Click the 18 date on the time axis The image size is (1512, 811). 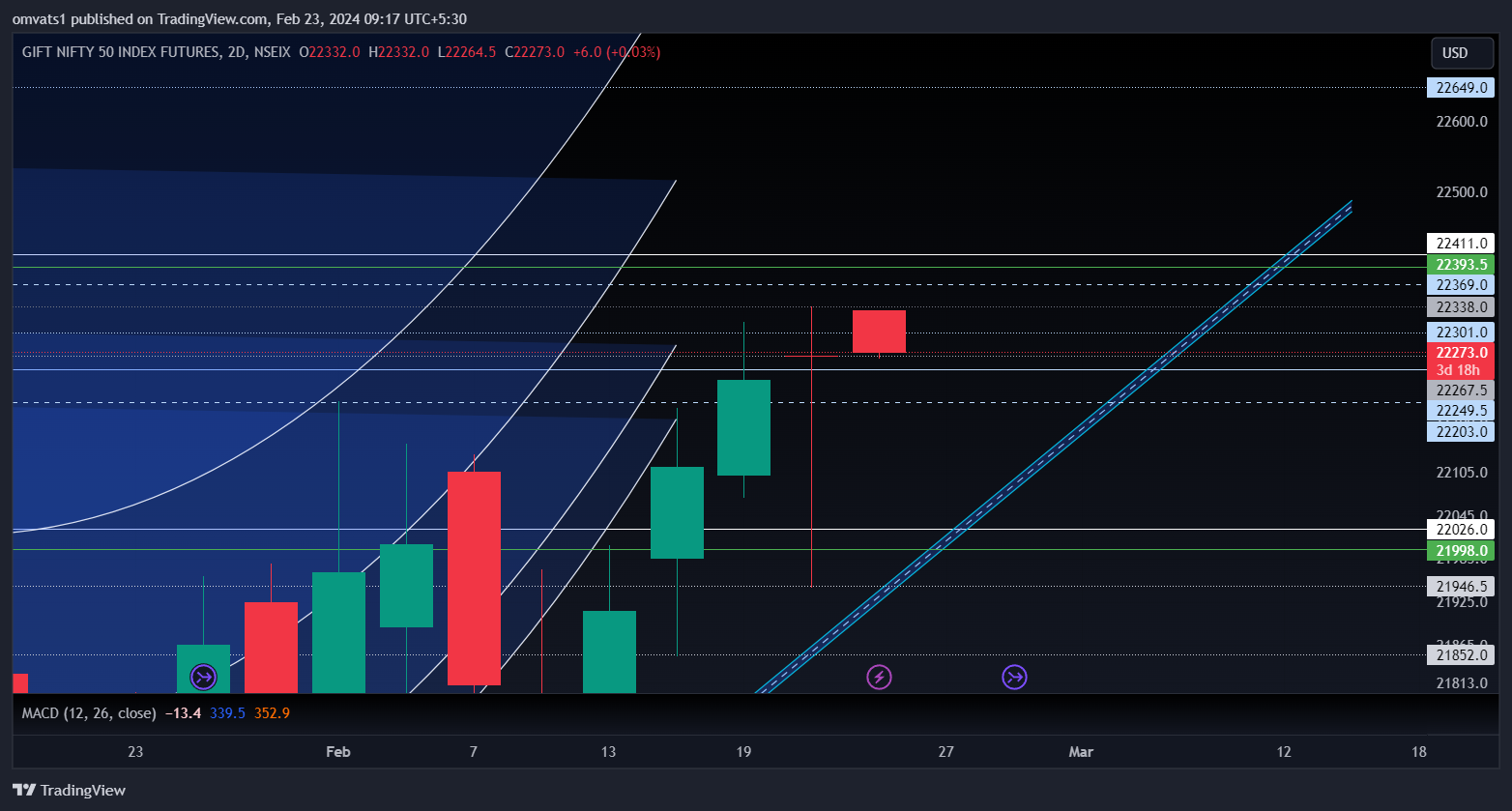1419,752
